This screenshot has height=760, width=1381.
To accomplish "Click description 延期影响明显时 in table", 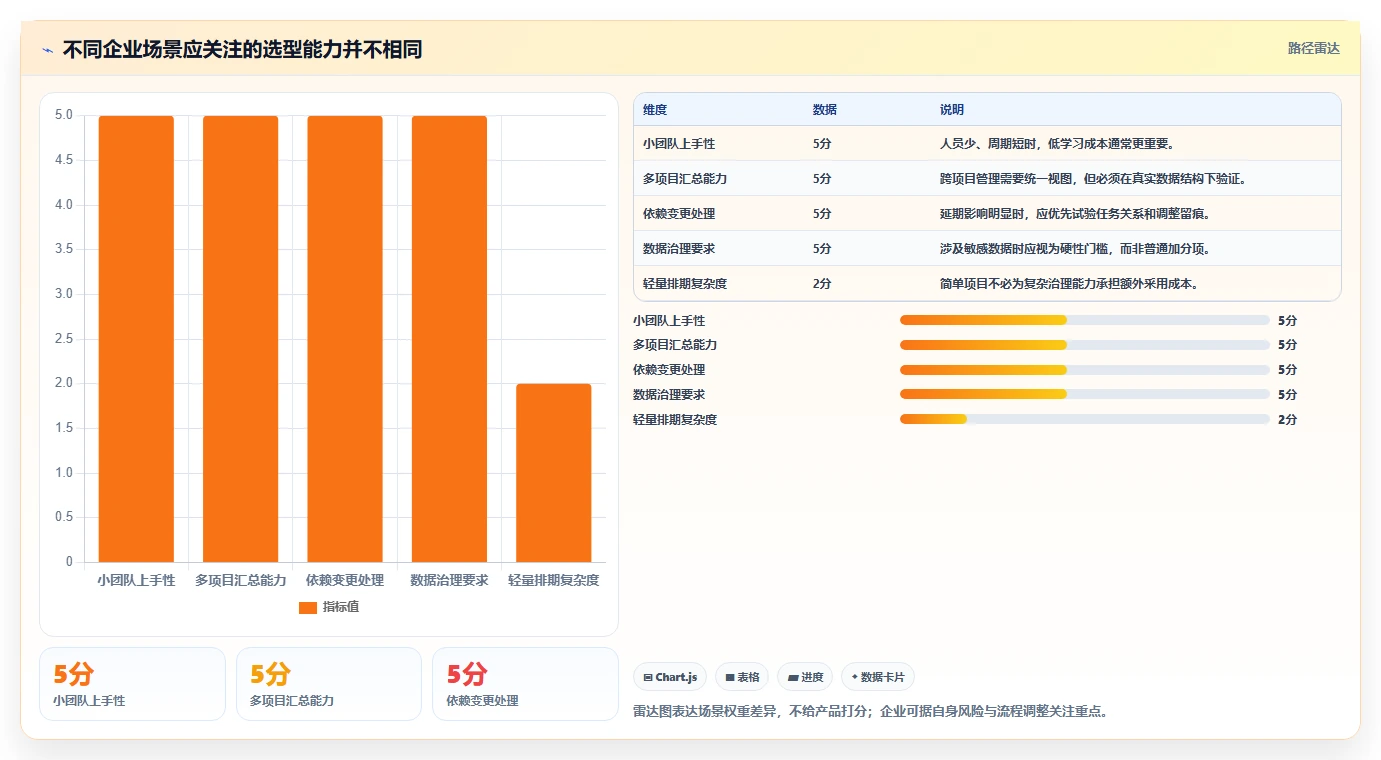I will click(1075, 214).
